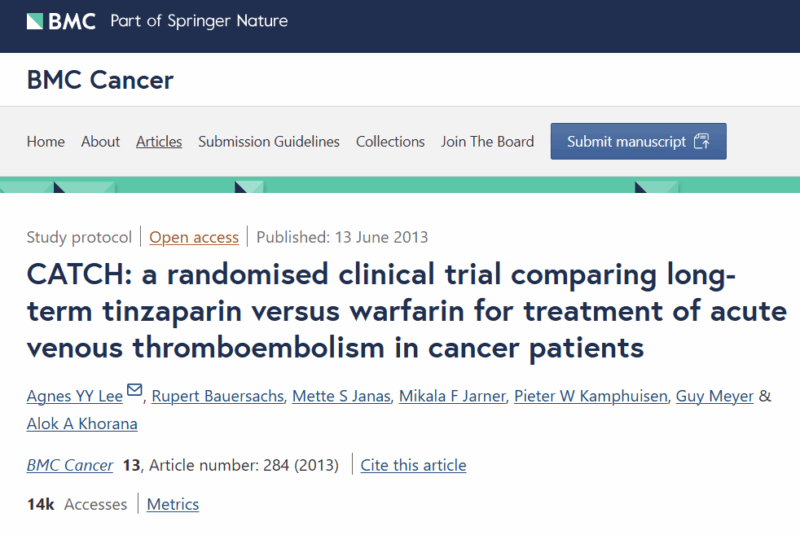Open author Agnes YY Lee's profile

pos(75,396)
